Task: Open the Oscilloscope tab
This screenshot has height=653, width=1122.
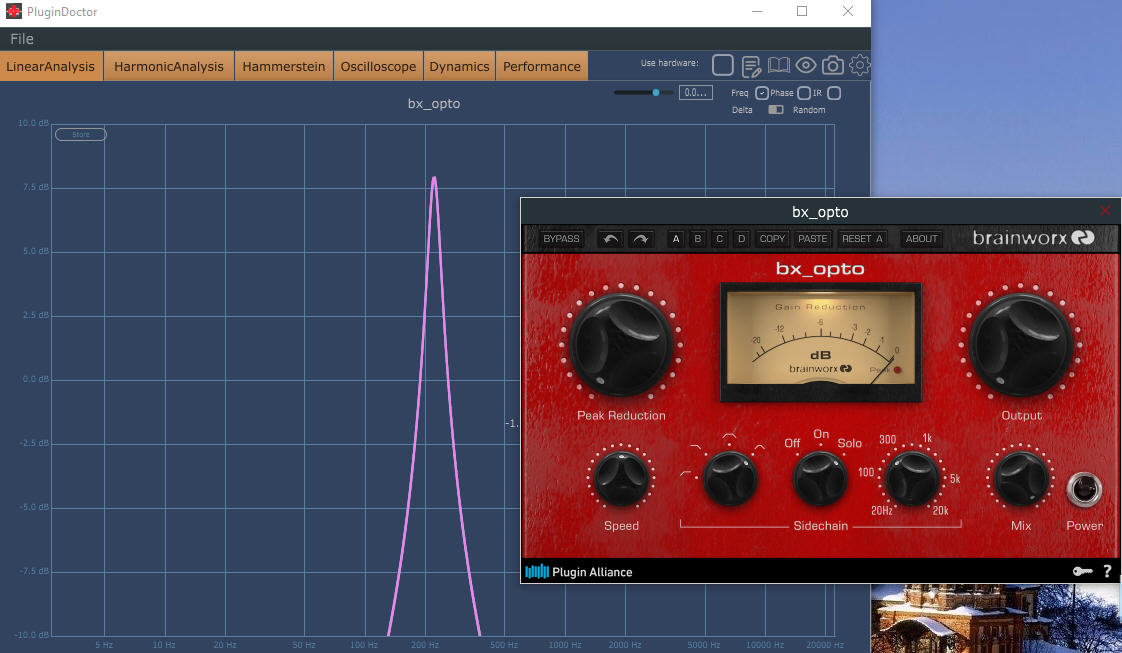Action: tap(379, 67)
